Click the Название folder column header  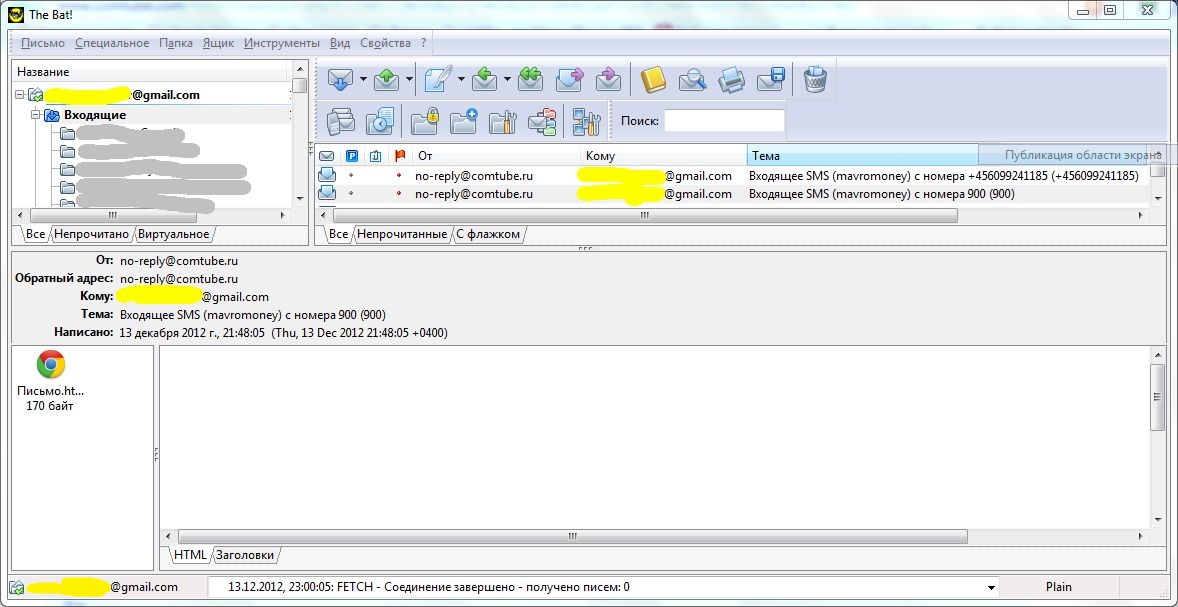click(x=150, y=72)
